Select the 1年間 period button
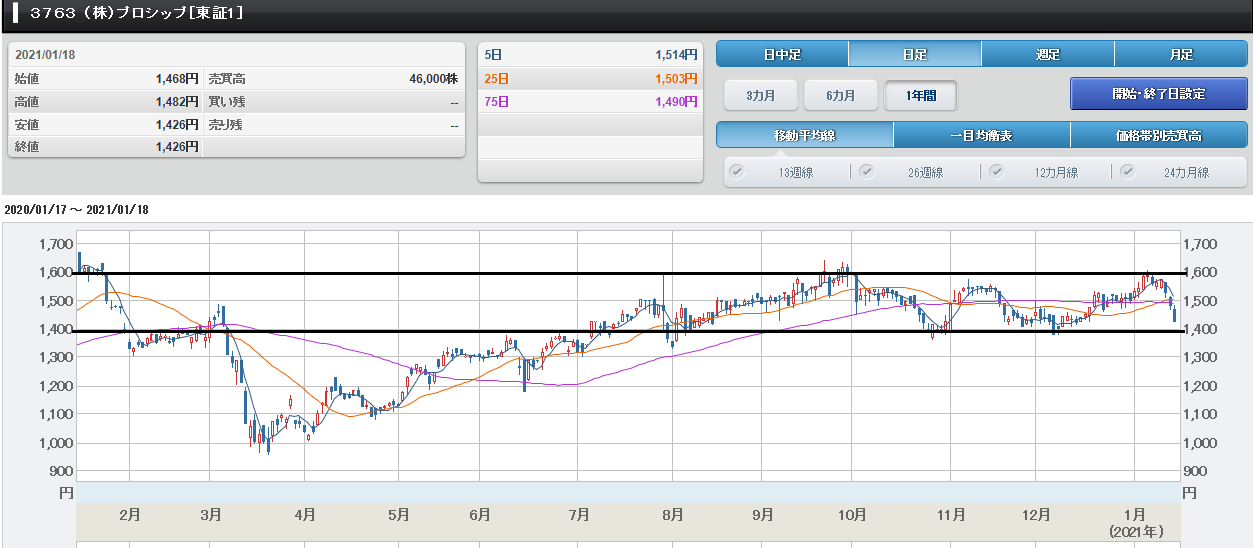Screen dimensions: 1253x548 pos(920,95)
